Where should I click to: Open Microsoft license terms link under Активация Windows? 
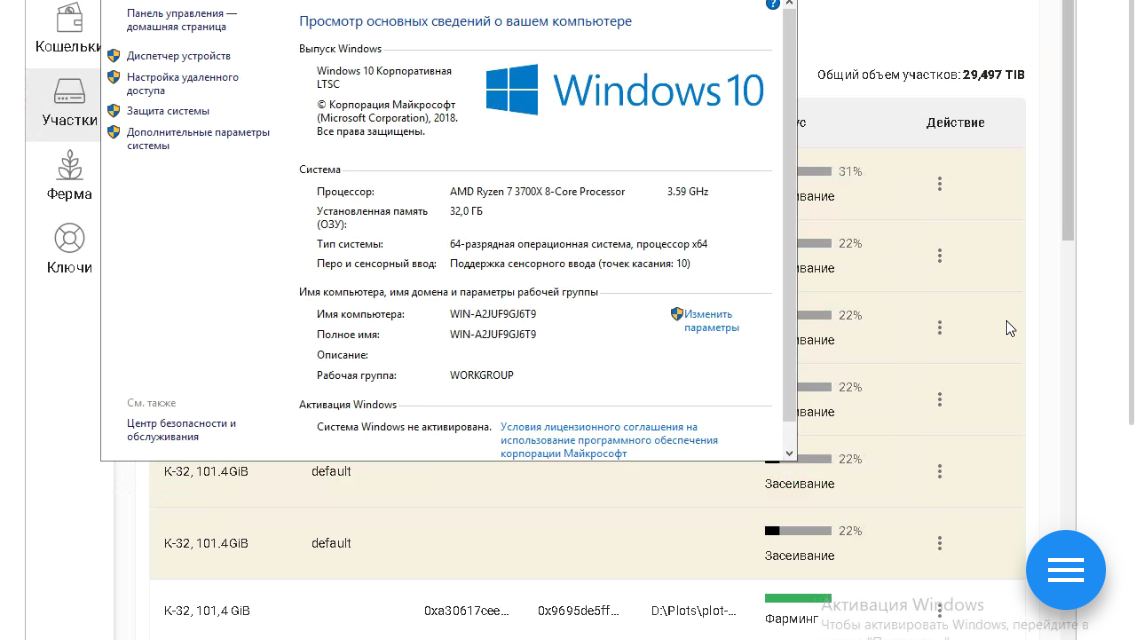609,440
